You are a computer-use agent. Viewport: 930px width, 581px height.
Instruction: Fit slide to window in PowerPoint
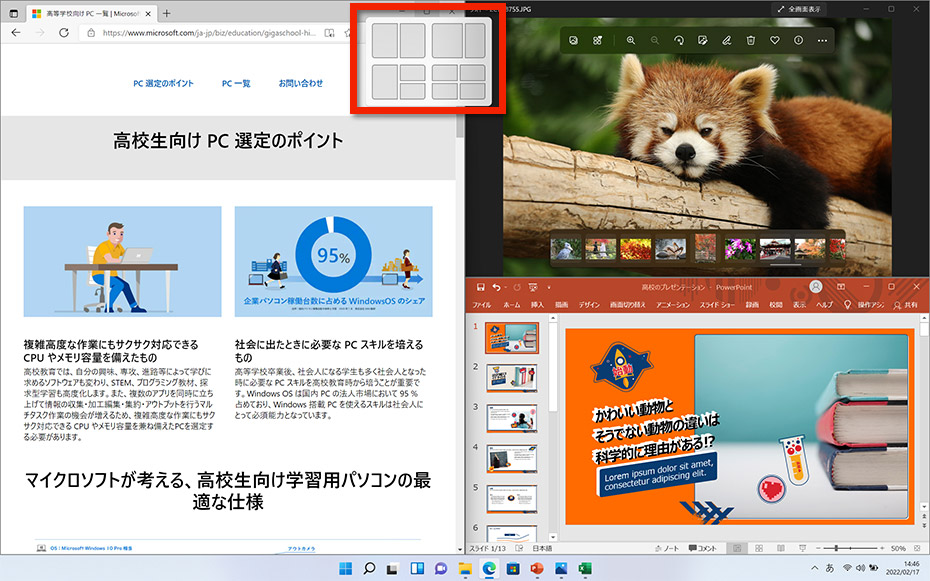pos(916,548)
